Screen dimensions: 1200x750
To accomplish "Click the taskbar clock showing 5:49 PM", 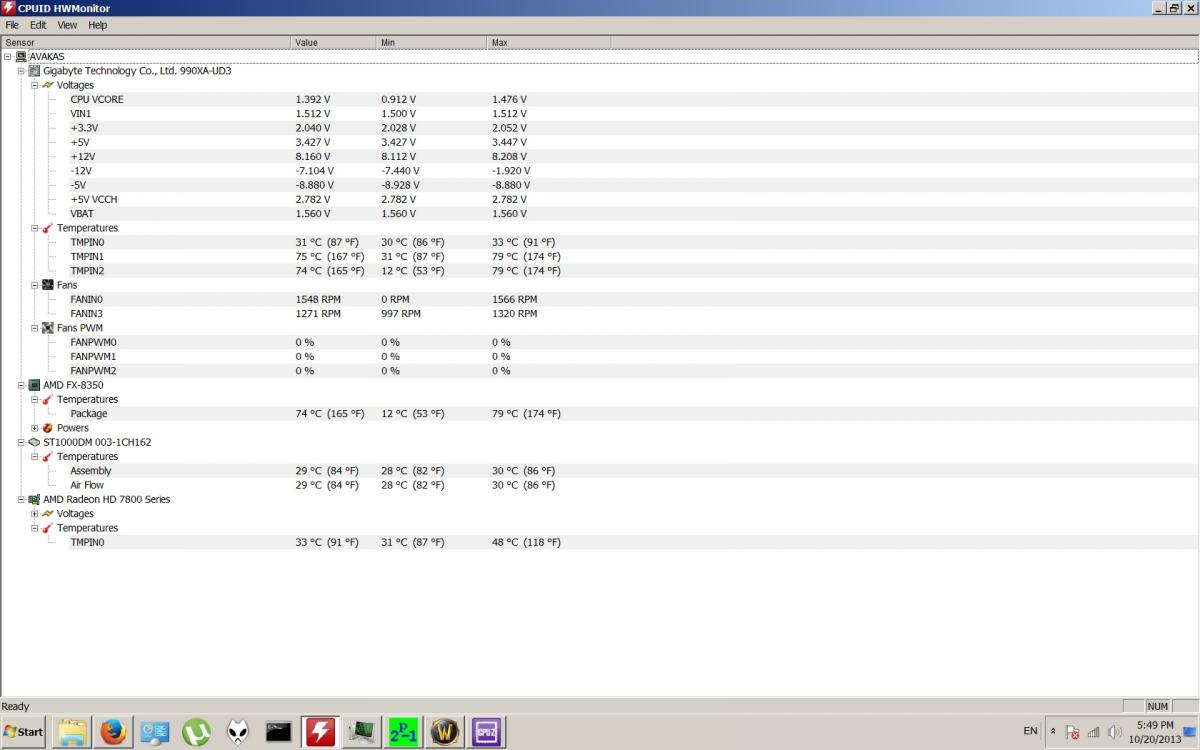I will point(1154,732).
